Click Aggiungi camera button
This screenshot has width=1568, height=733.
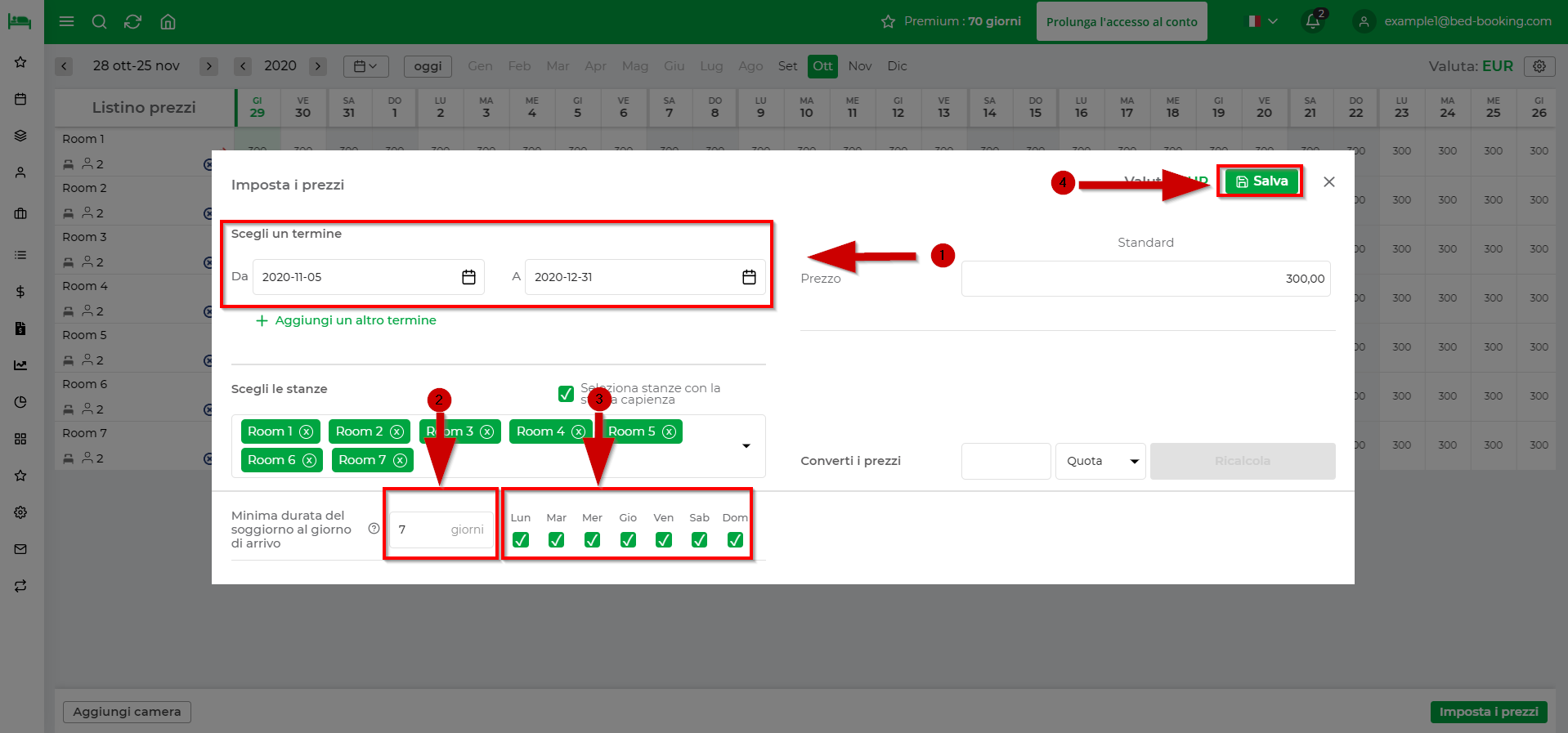tap(127, 712)
